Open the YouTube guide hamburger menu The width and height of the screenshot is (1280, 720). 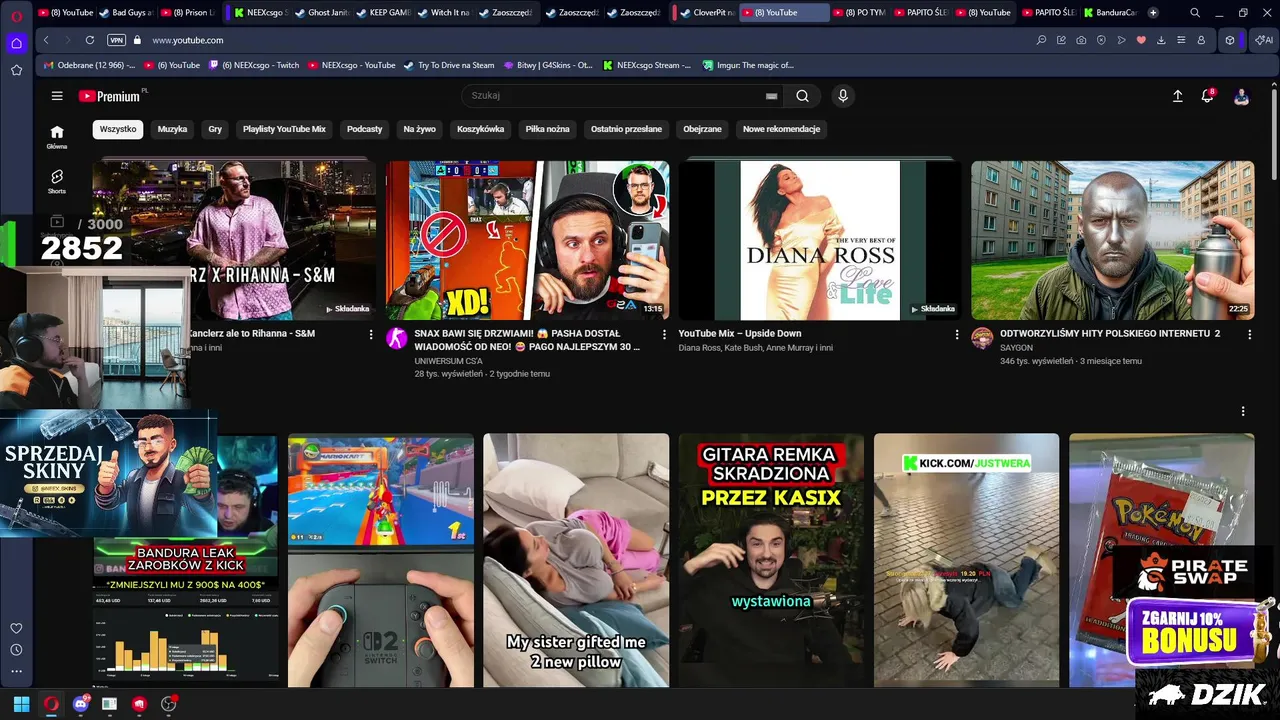tap(57, 96)
